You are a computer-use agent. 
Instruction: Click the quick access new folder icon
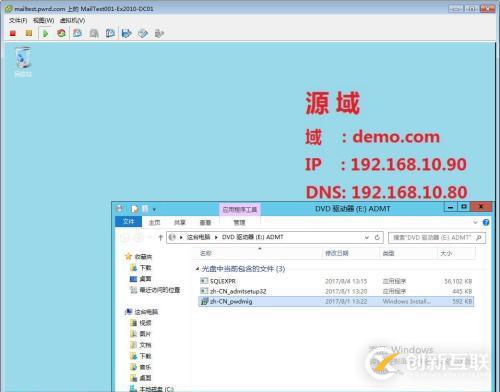(145, 209)
